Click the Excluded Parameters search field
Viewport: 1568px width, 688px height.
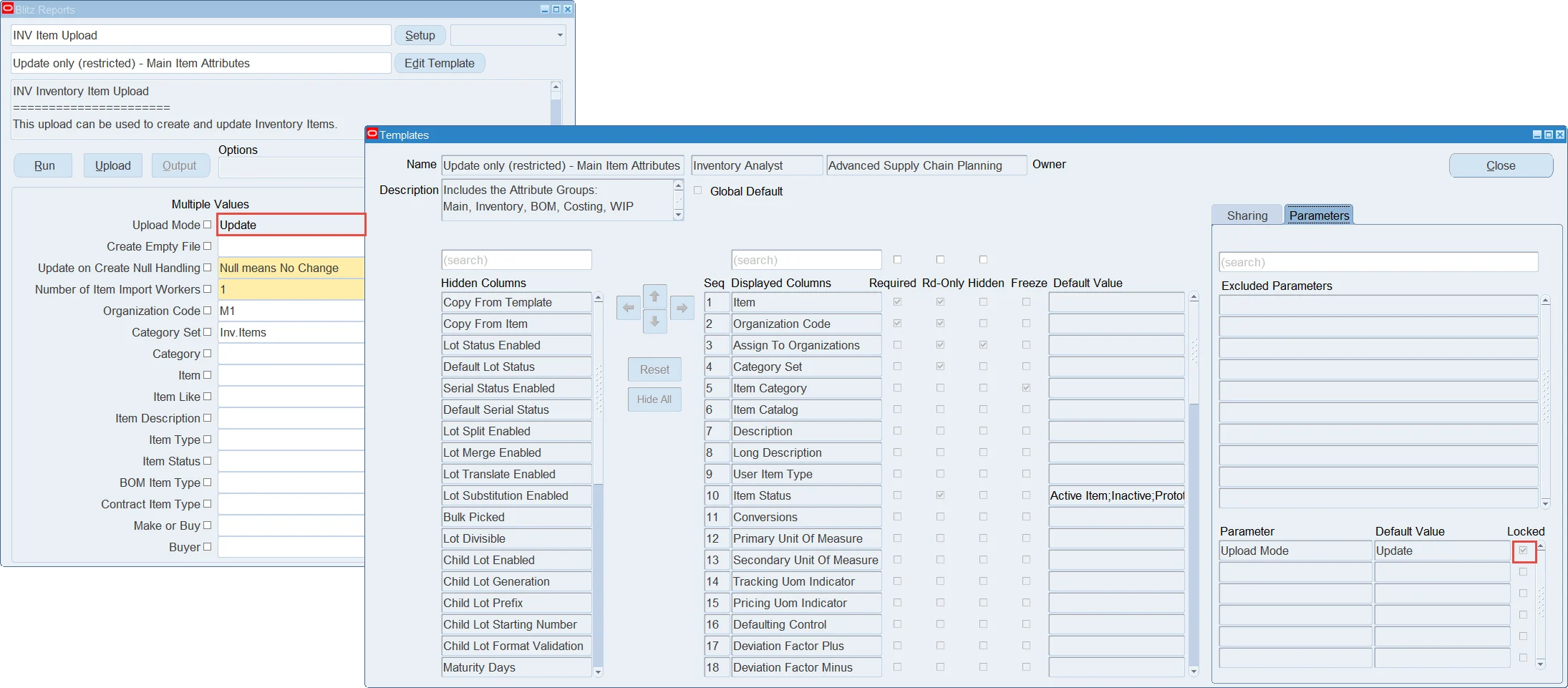click(1378, 262)
